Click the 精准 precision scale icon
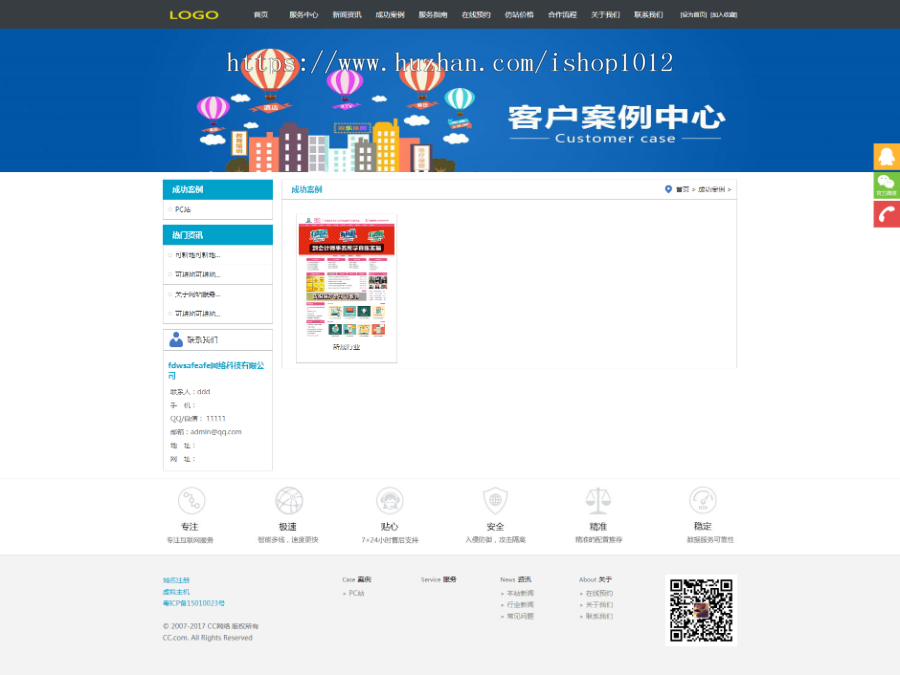This screenshot has width=900, height=675. 597,501
